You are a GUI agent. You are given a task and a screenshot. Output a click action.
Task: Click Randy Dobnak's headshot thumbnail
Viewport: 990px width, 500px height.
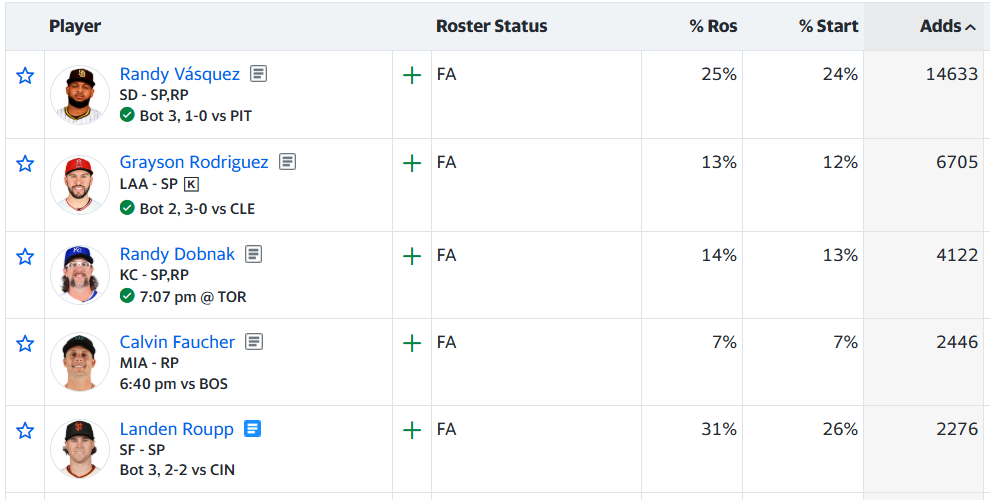tap(80, 275)
